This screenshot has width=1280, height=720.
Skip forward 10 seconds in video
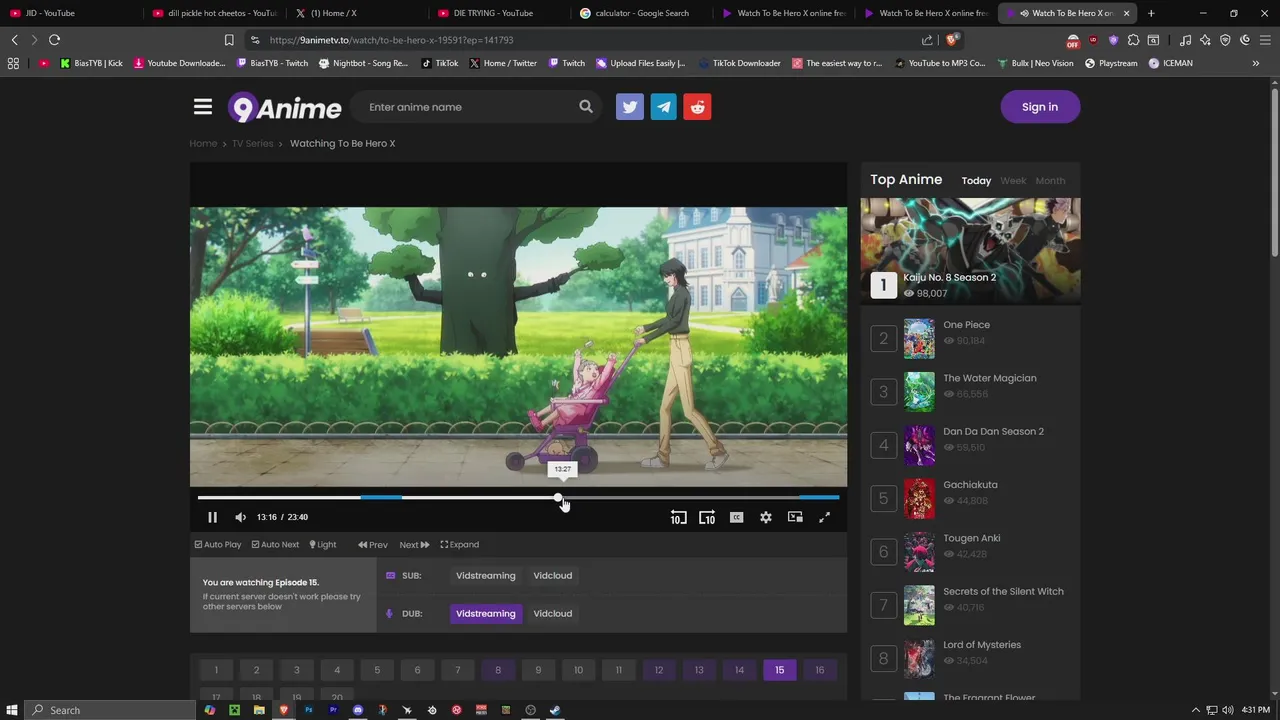pos(707,517)
